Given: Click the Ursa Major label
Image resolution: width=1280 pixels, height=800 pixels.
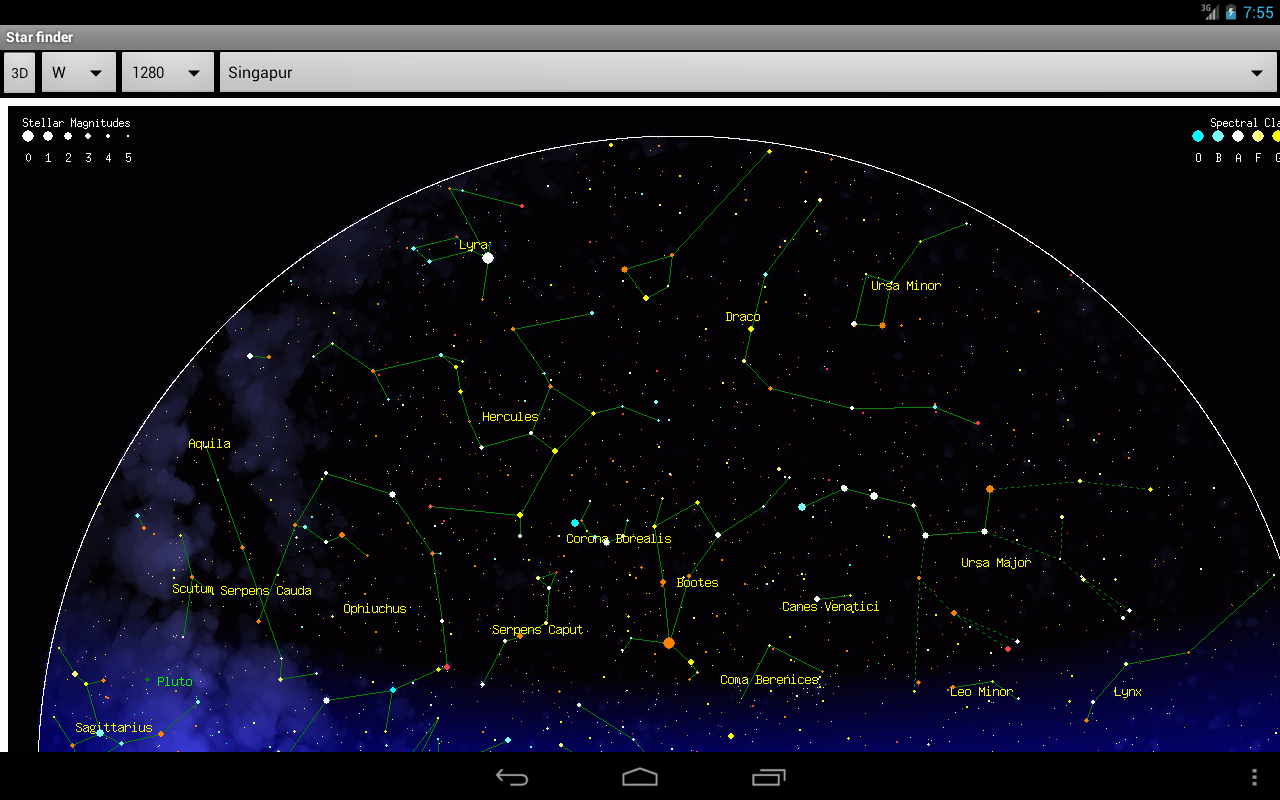Looking at the screenshot, I should [x=996, y=563].
